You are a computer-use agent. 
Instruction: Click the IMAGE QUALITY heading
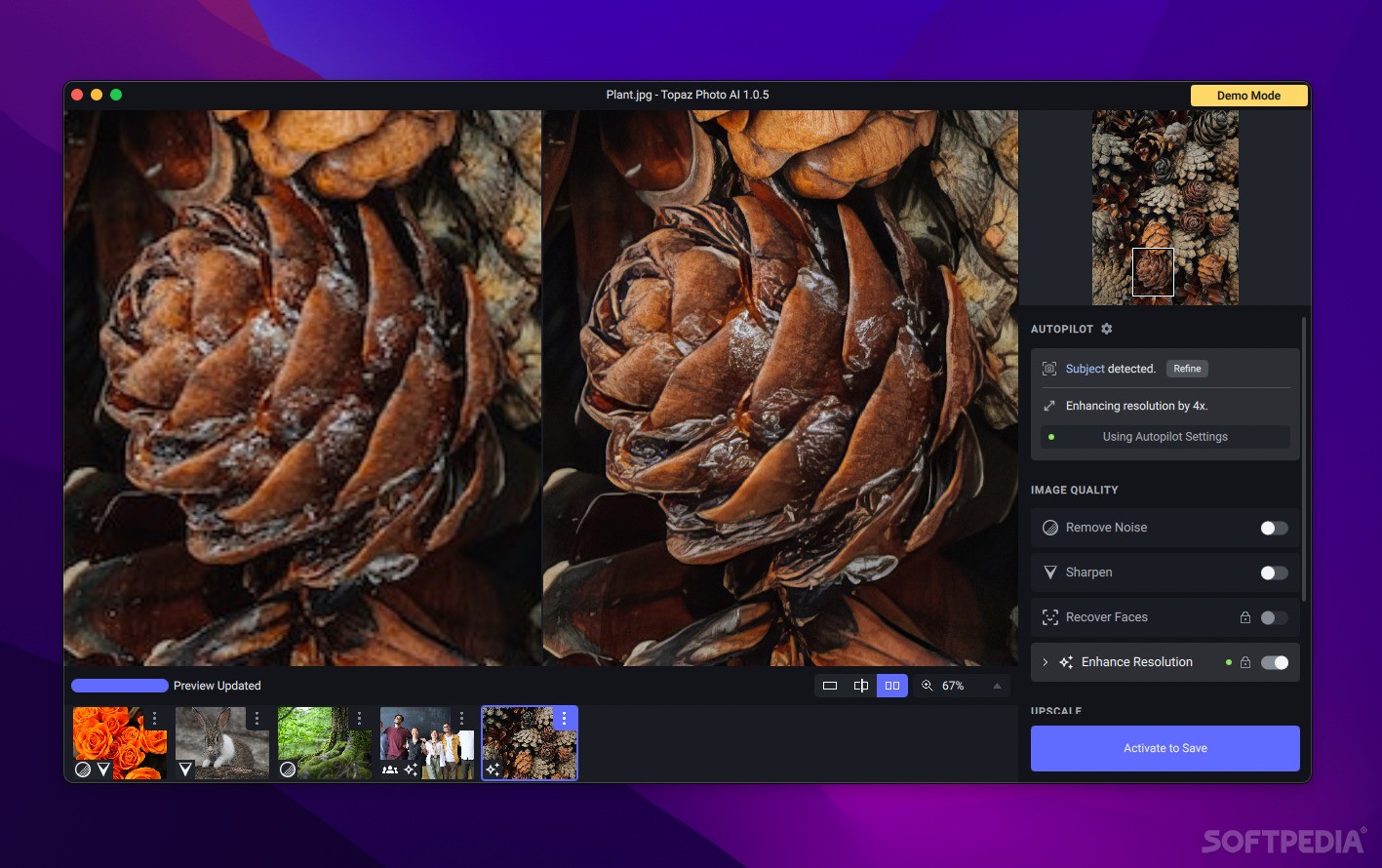point(1074,490)
